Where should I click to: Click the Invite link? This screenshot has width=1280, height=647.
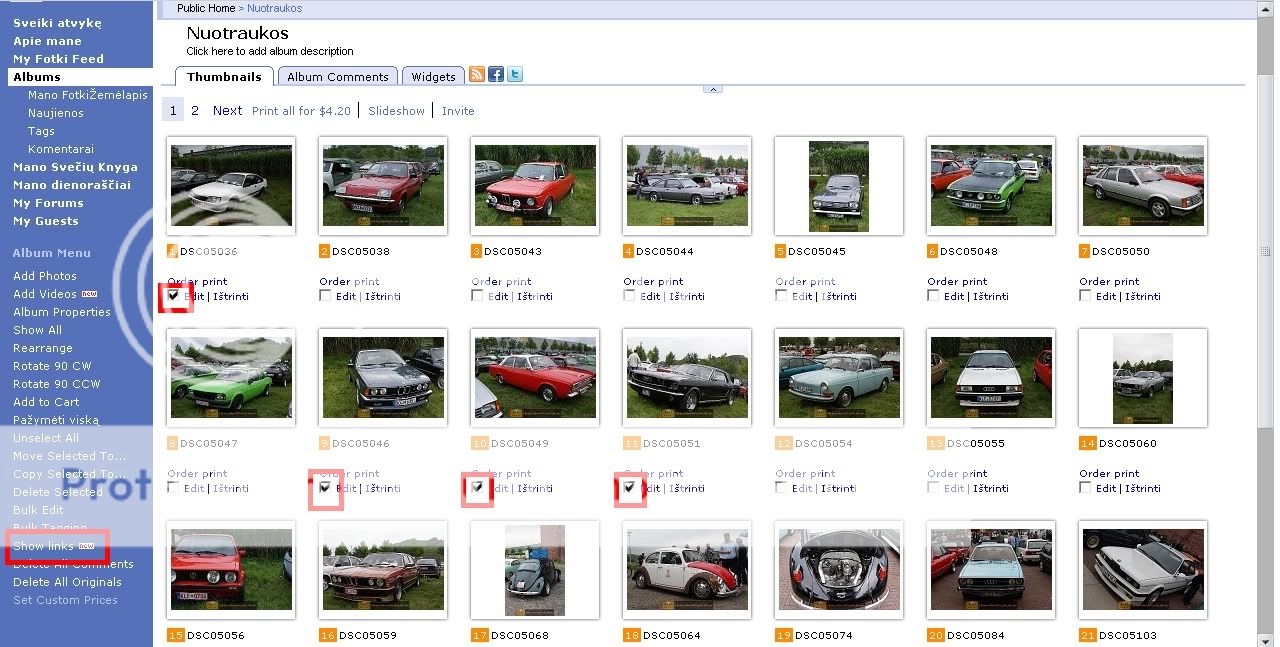[x=458, y=111]
